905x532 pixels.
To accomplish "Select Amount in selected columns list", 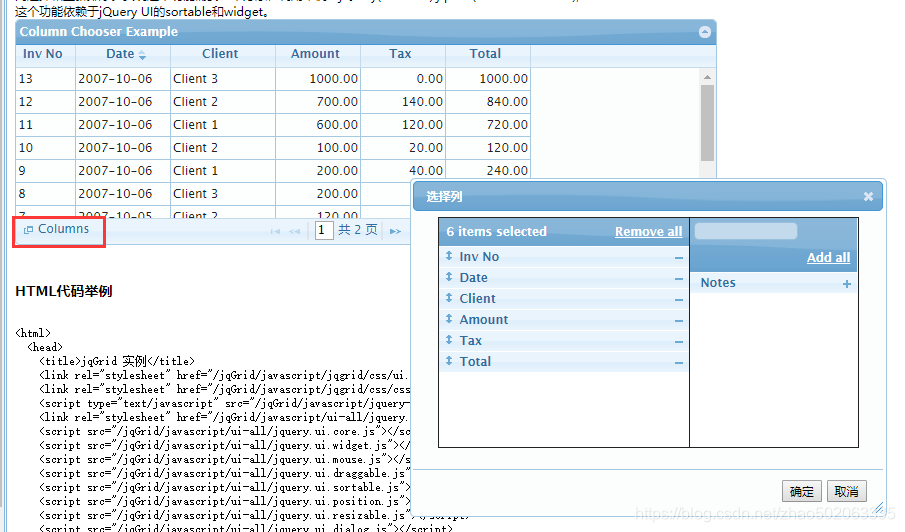I will (563, 320).
